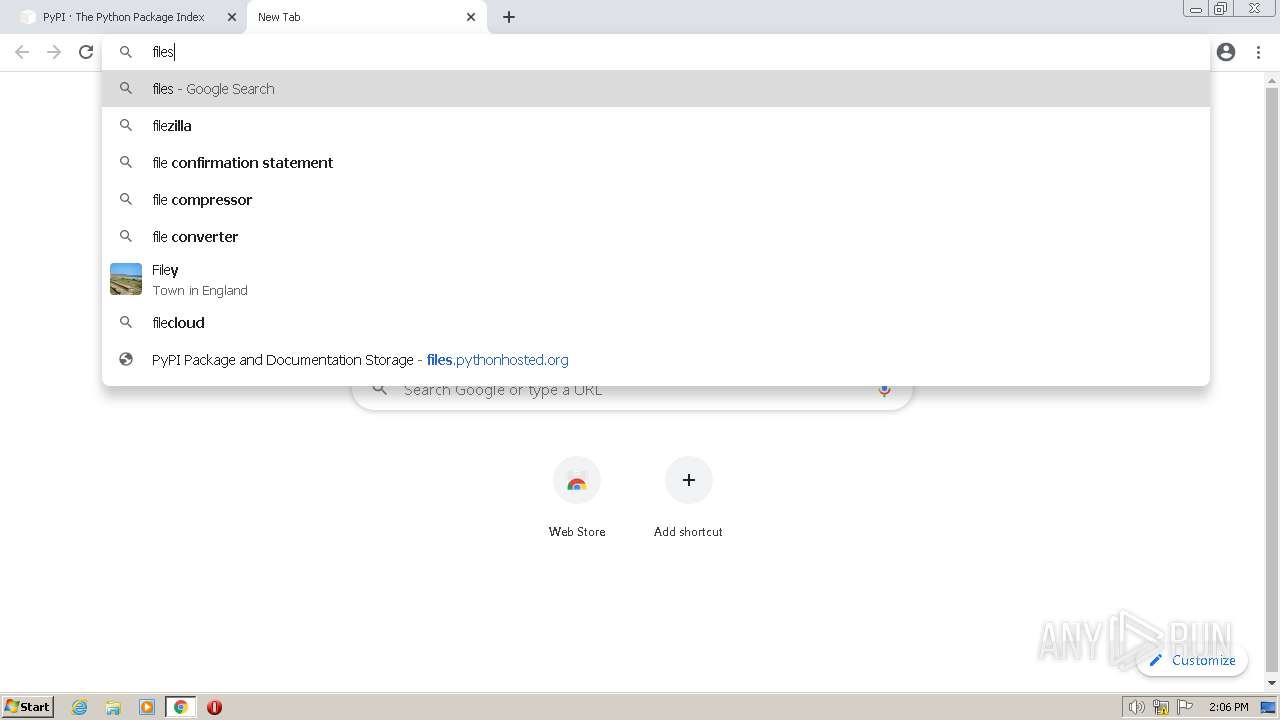Open the Action Center flag tray icon

1185,707
